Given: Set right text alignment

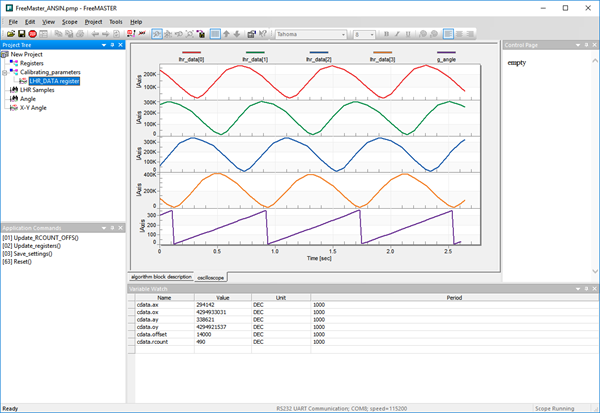Looking at the screenshot, I should (470, 34).
